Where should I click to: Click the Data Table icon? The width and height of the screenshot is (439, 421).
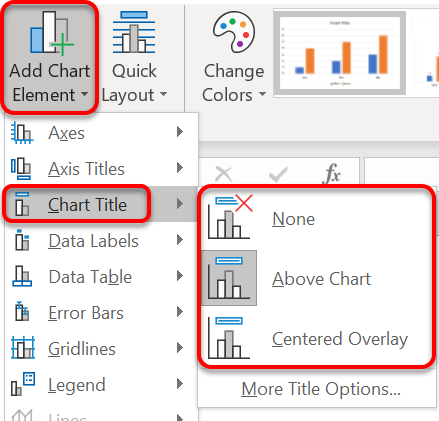[22, 276]
